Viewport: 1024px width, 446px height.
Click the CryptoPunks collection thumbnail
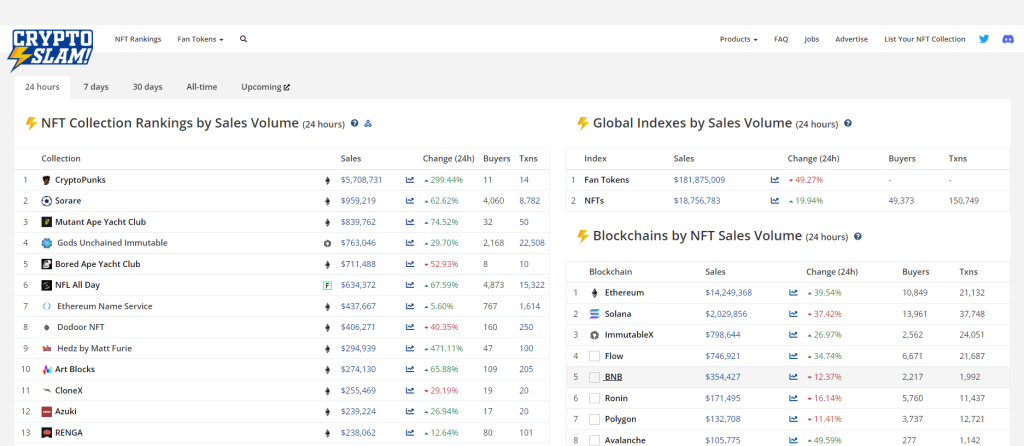(x=46, y=180)
